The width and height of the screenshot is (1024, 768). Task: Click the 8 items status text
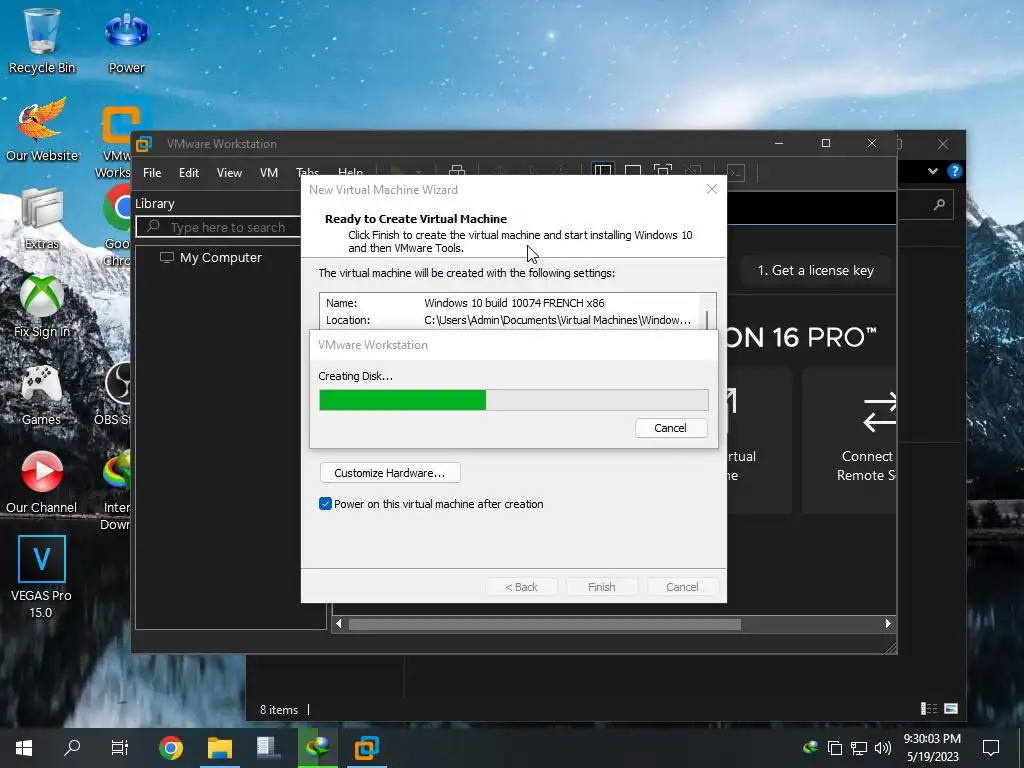click(x=279, y=709)
